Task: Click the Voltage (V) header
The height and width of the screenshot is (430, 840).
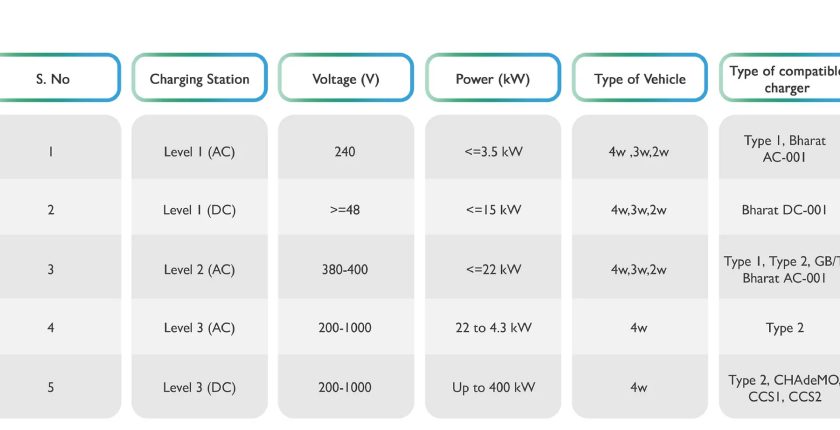Action: 345,78
